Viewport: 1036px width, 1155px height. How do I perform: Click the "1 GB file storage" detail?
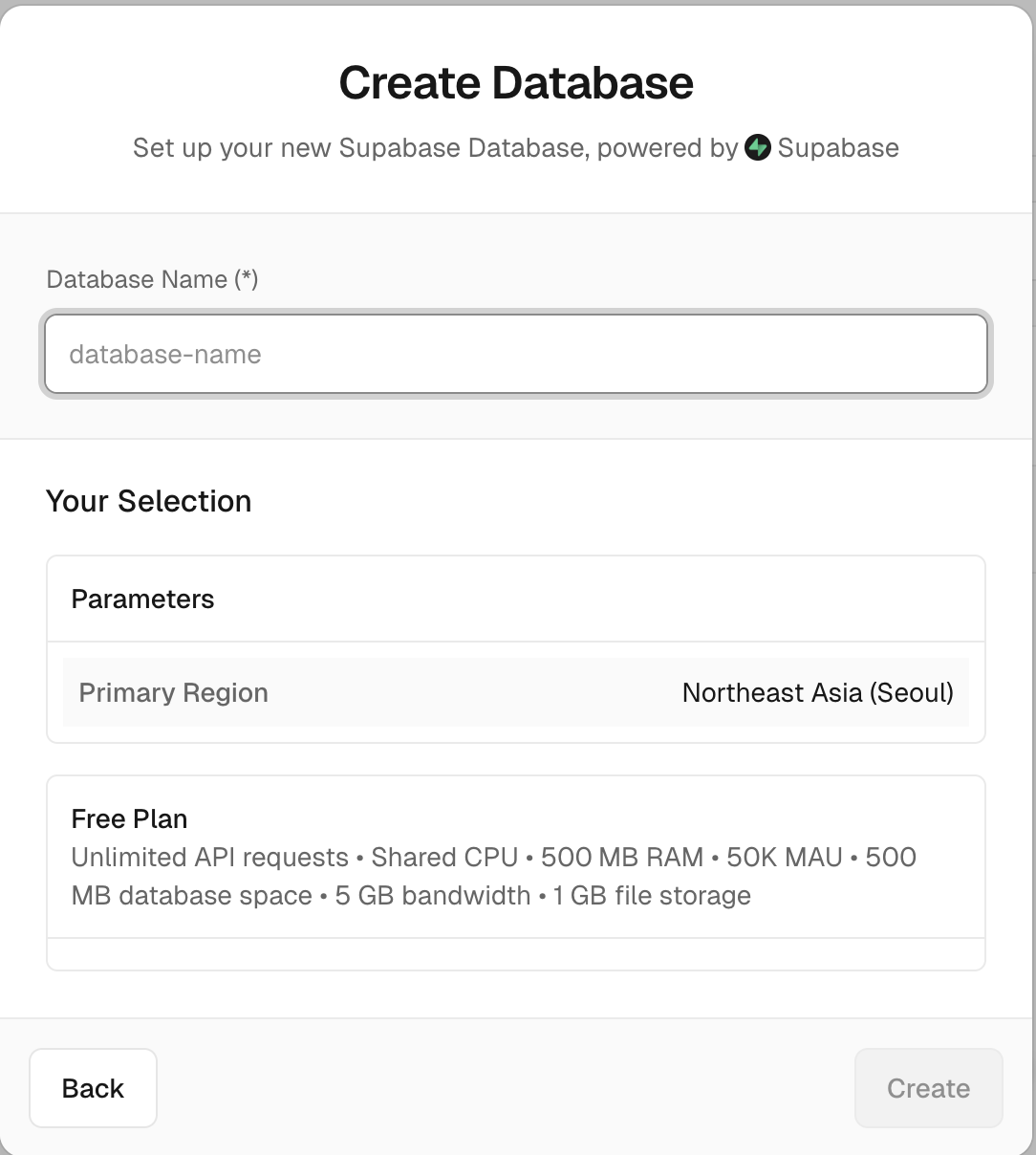(x=652, y=896)
